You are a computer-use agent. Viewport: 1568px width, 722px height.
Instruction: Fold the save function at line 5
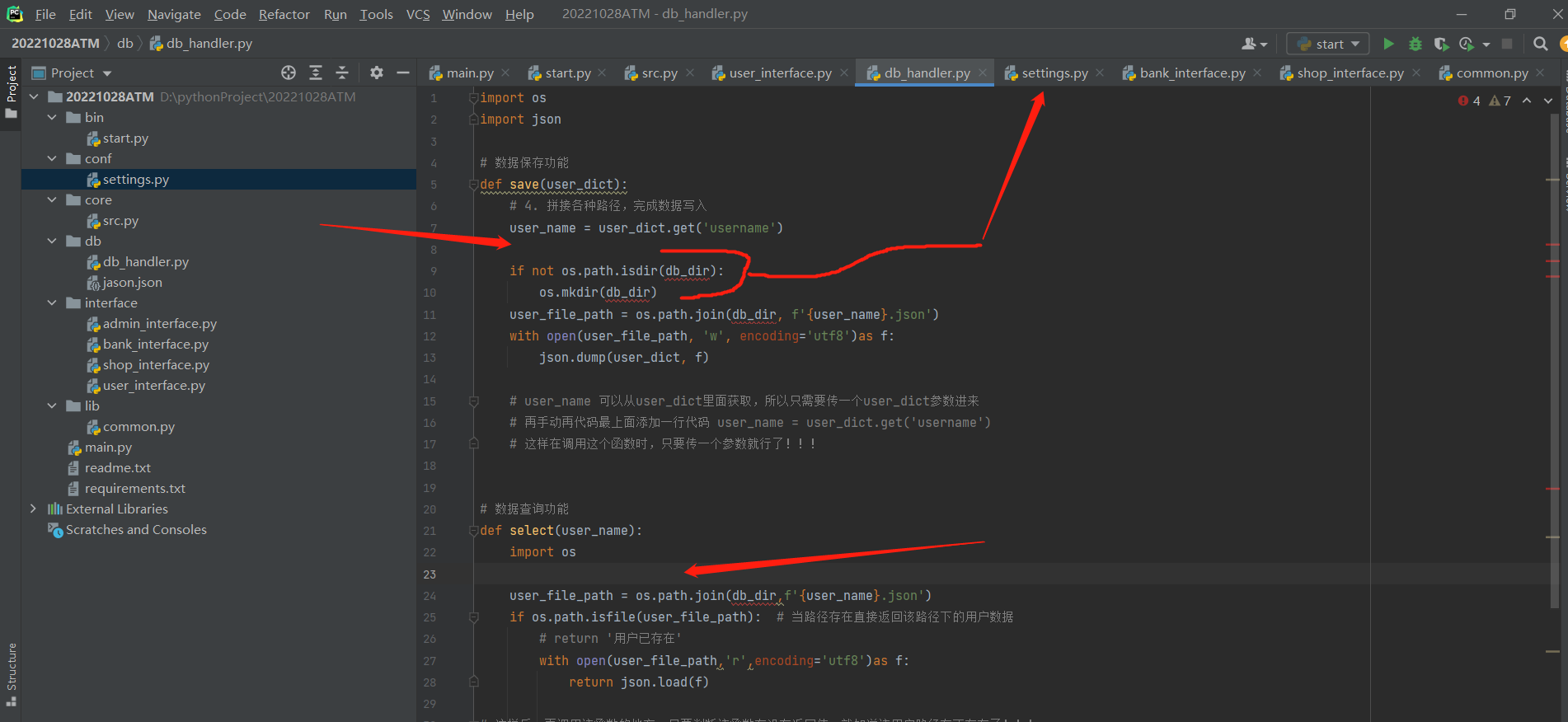[x=474, y=185]
